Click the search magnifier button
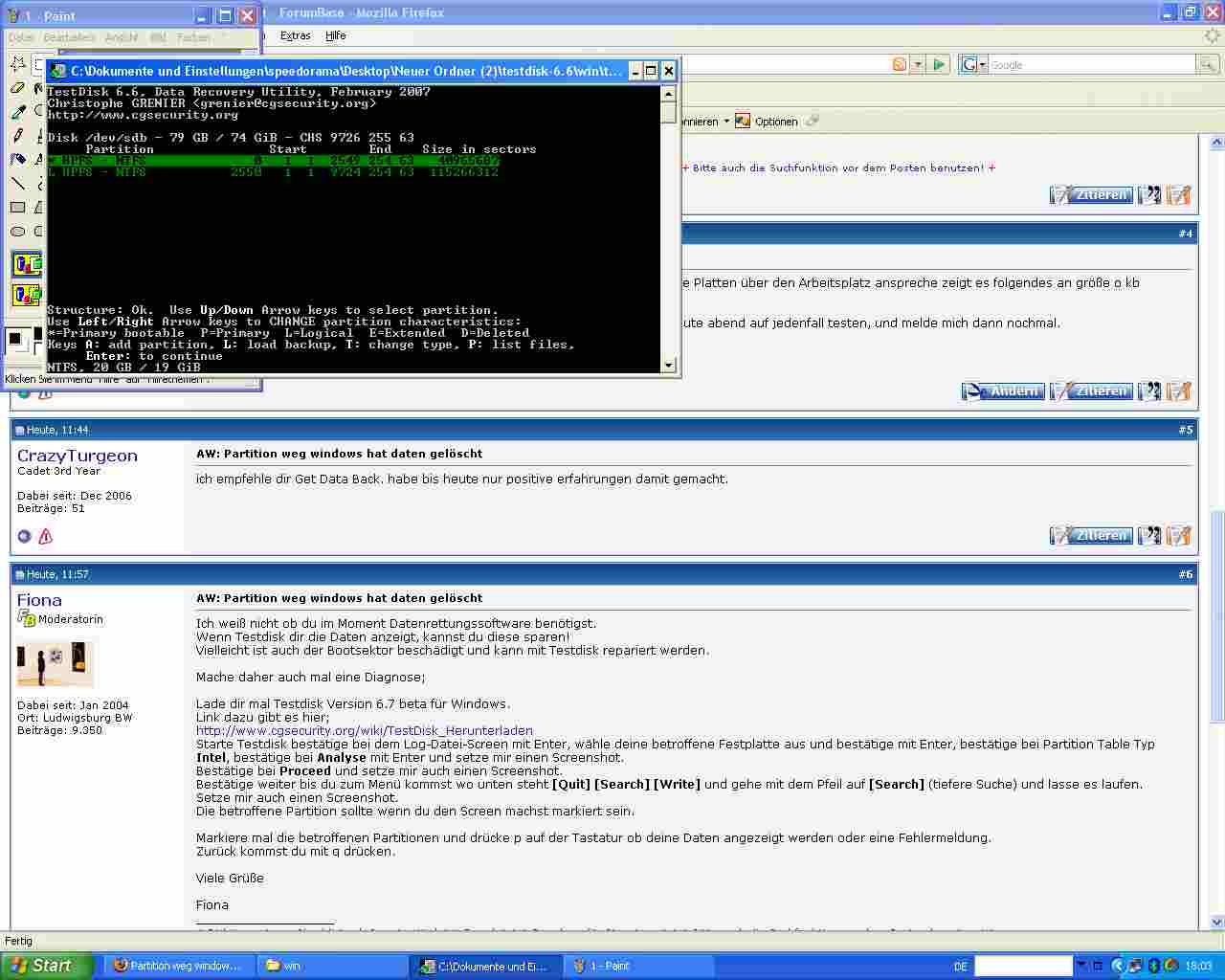1225x980 pixels. point(1208,64)
